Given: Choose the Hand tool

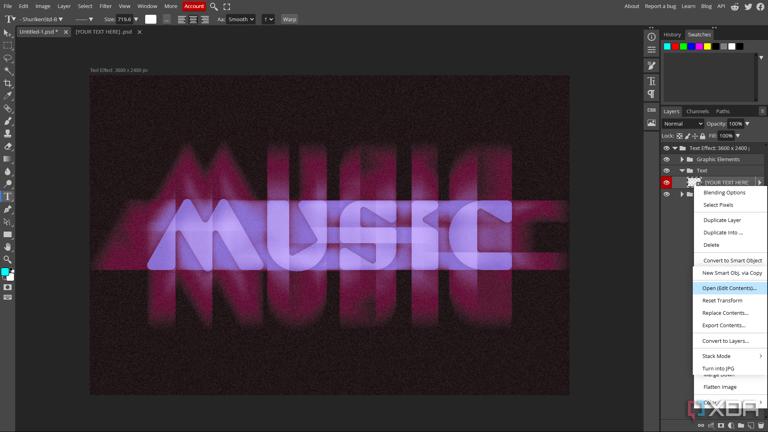Looking at the screenshot, I should [x=8, y=246].
